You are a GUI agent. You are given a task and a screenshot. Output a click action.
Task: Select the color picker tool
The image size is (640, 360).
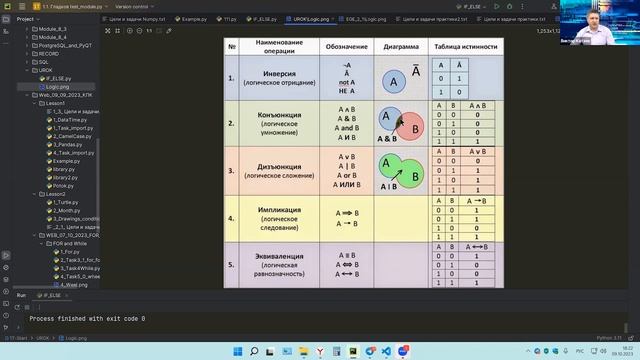tap(169, 31)
